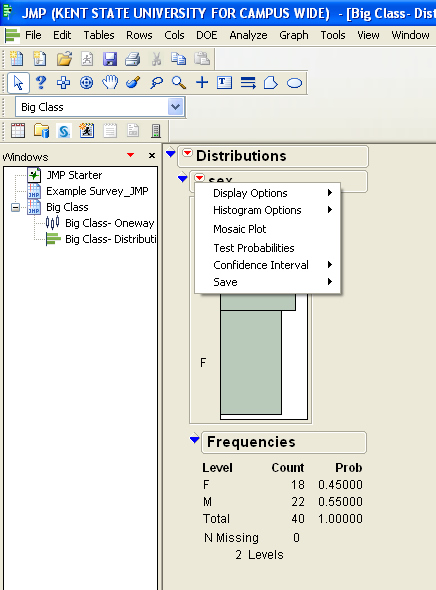
Task: Close the Windows side panel
Action: [152, 155]
